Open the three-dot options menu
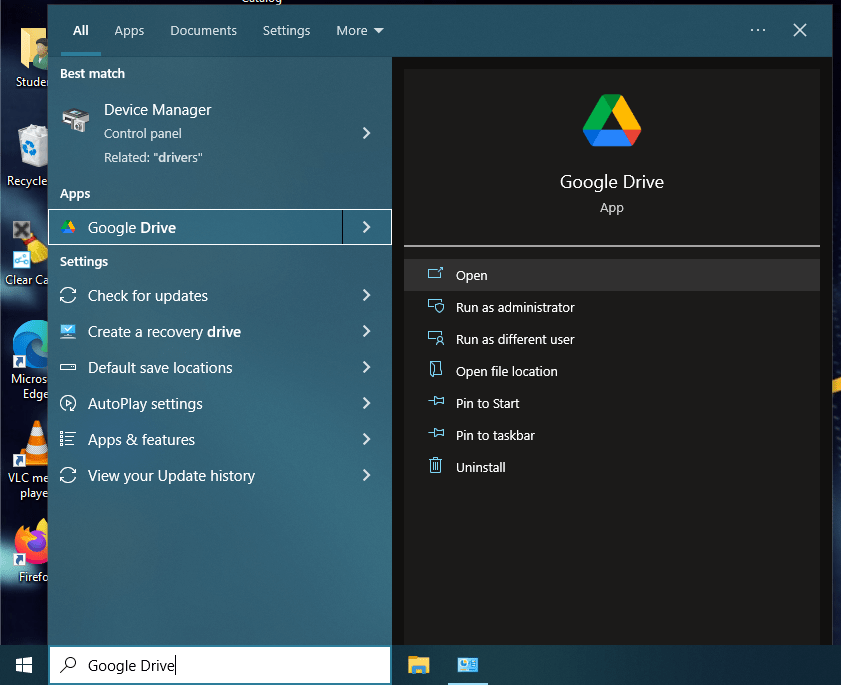The image size is (841, 685). coord(758,30)
